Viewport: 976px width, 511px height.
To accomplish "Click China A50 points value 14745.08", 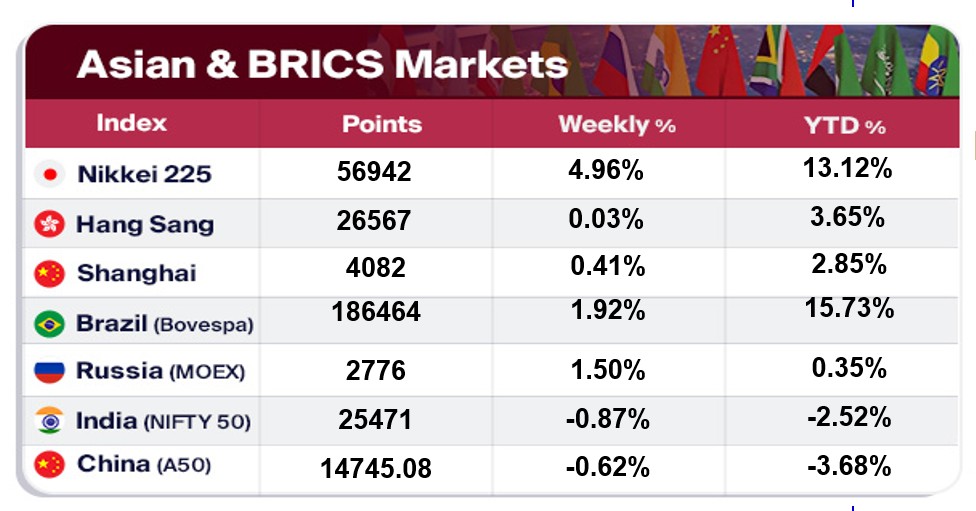I will point(376,467).
